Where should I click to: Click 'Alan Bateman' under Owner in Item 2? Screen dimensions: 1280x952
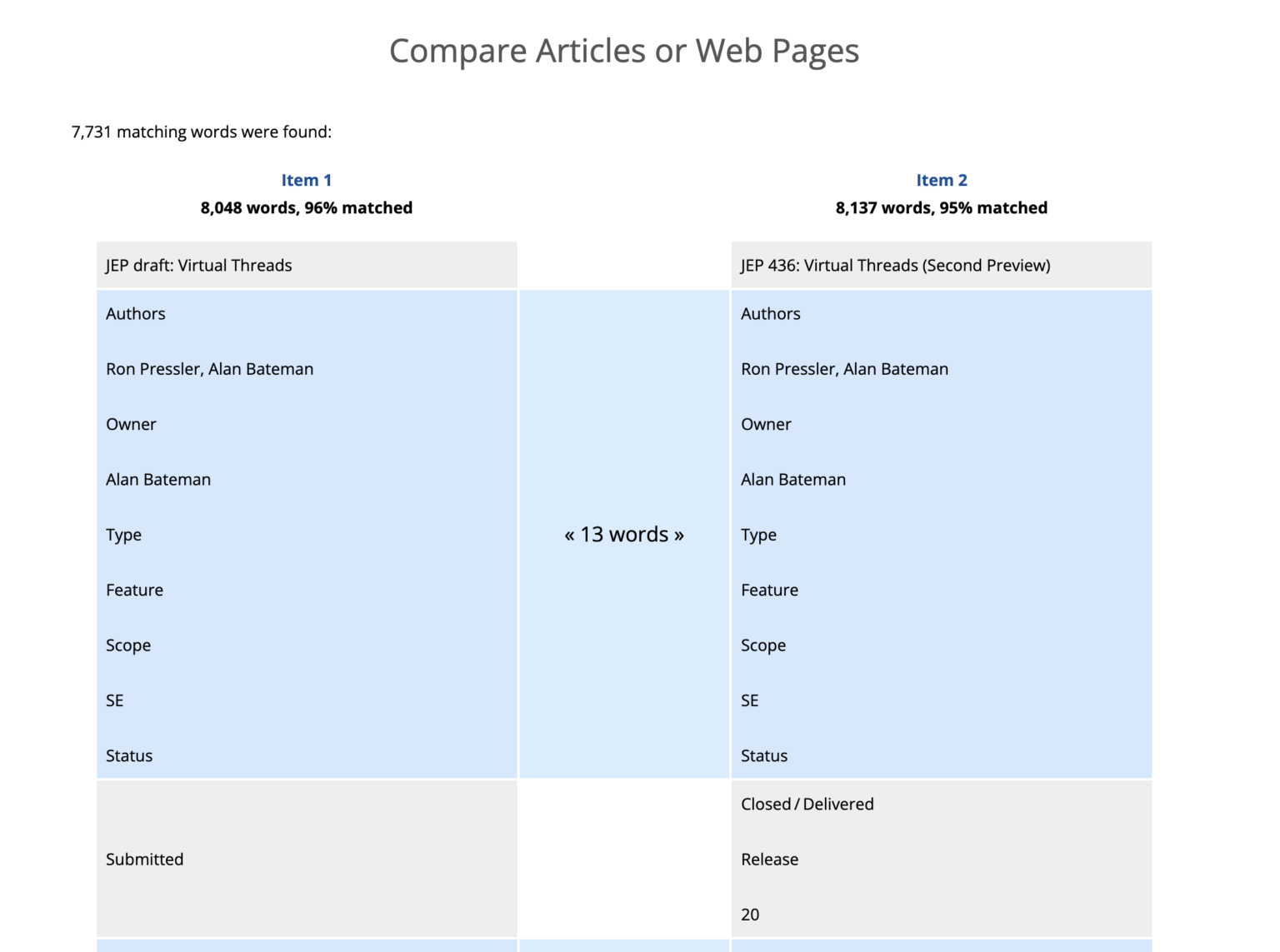pyautogui.click(x=793, y=479)
